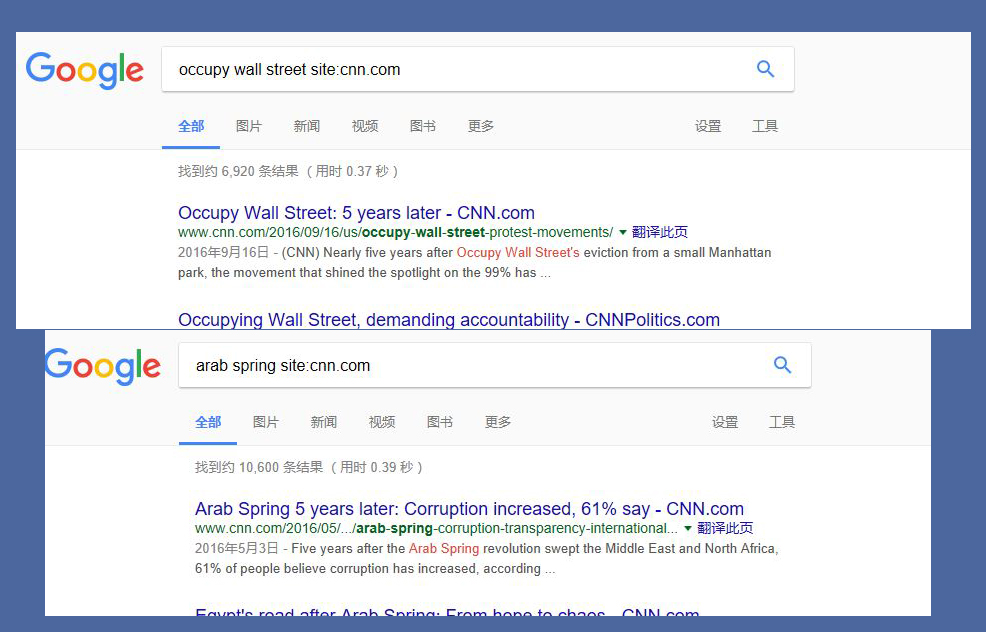Open the 更多 menu in the arab spring results
Screen dimensions: 986x632
click(x=498, y=422)
